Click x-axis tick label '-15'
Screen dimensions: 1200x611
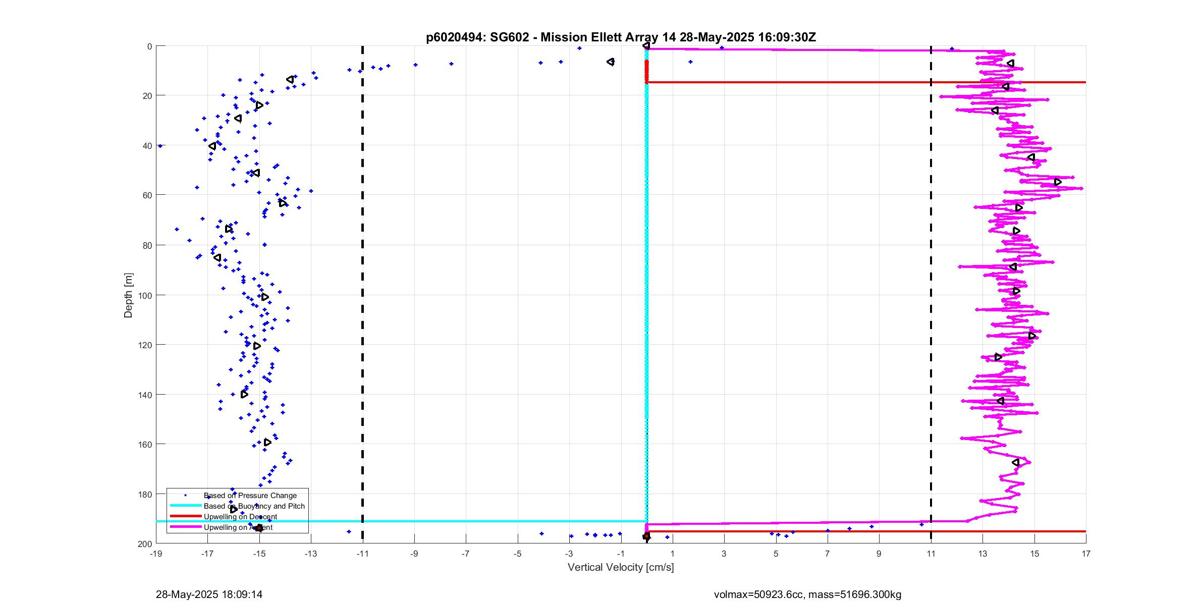pos(259,553)
